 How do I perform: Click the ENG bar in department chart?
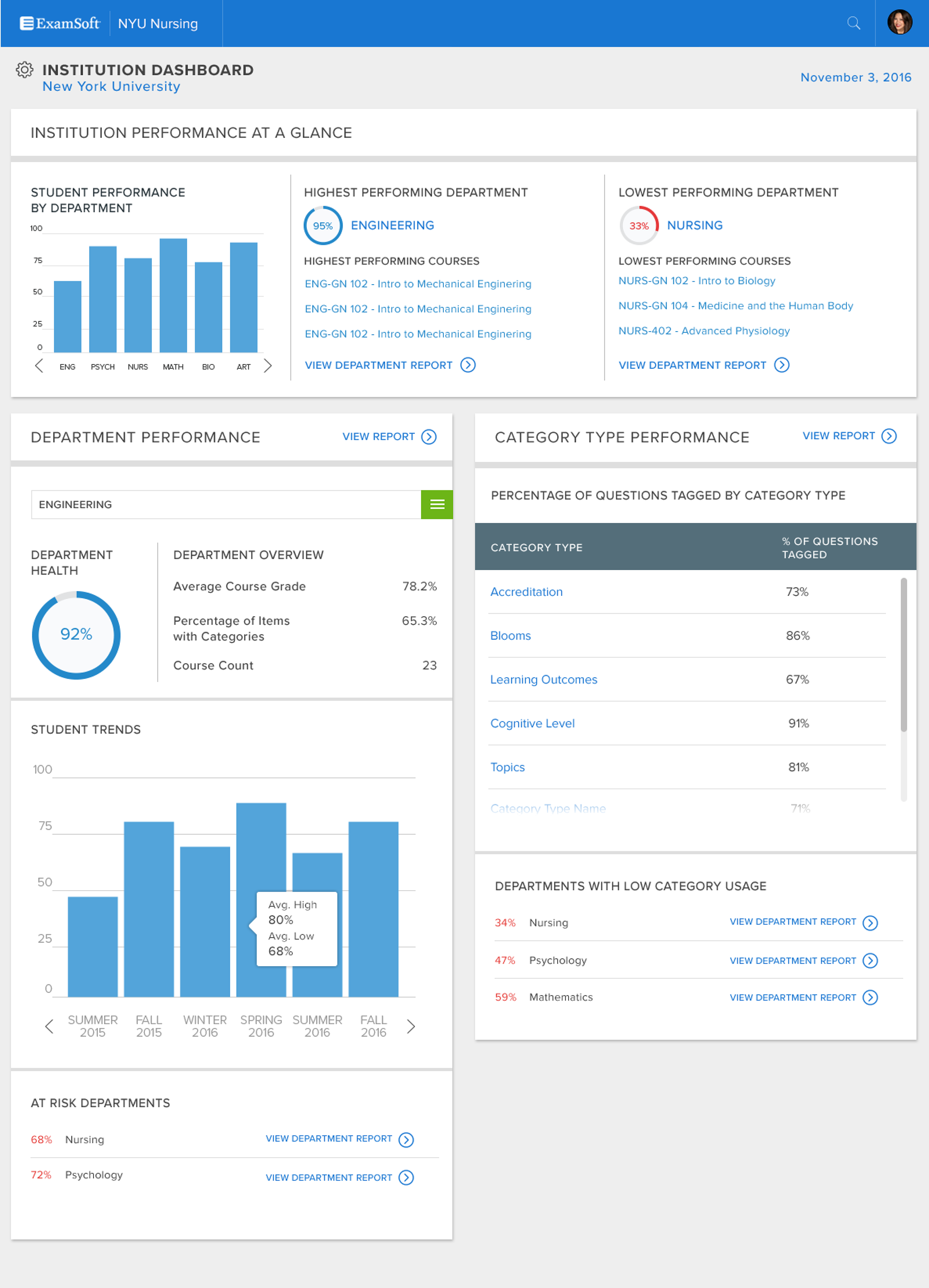(x=68, y=317)
